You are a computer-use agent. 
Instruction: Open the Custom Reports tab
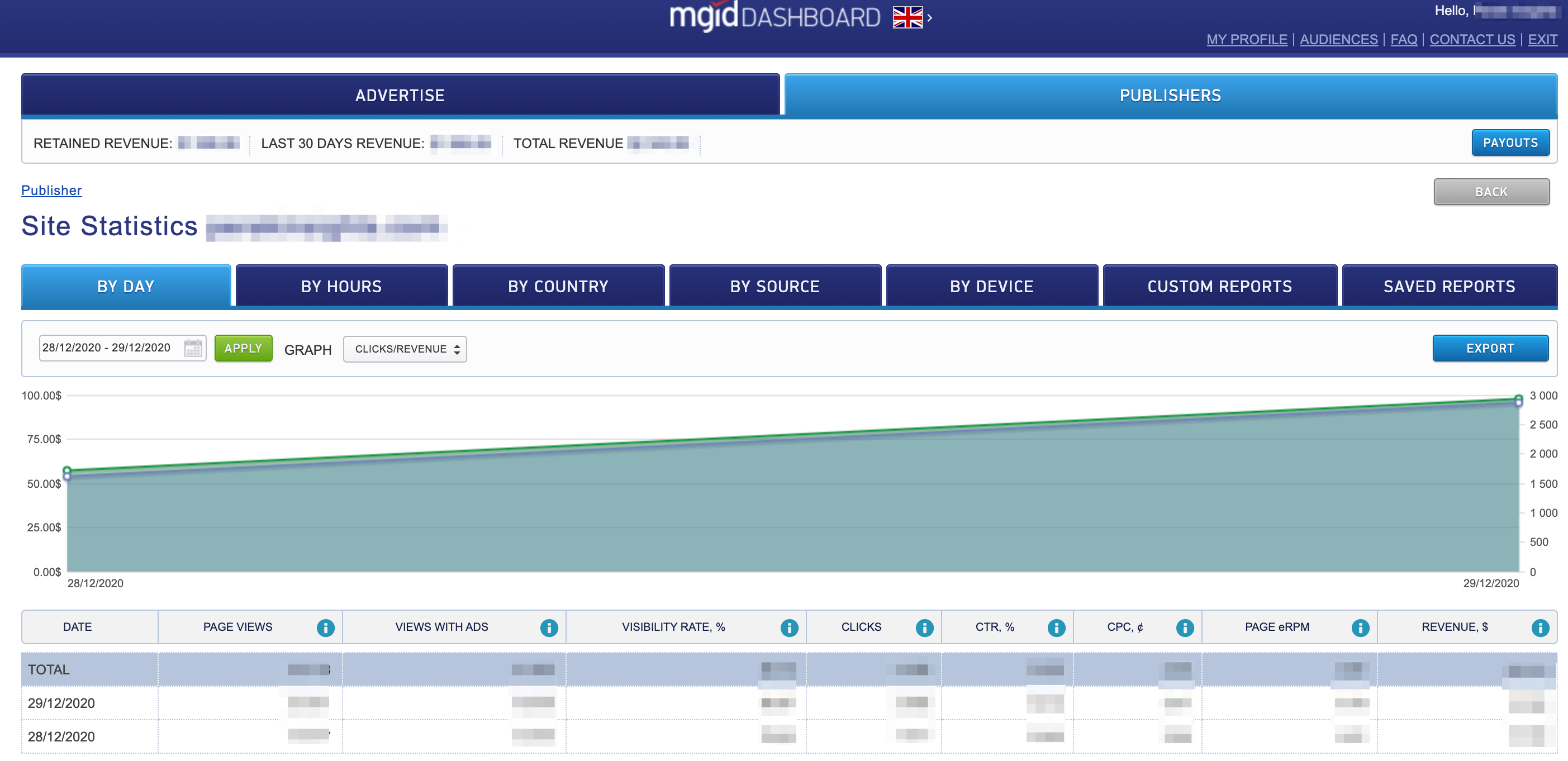click(1219, 286)
